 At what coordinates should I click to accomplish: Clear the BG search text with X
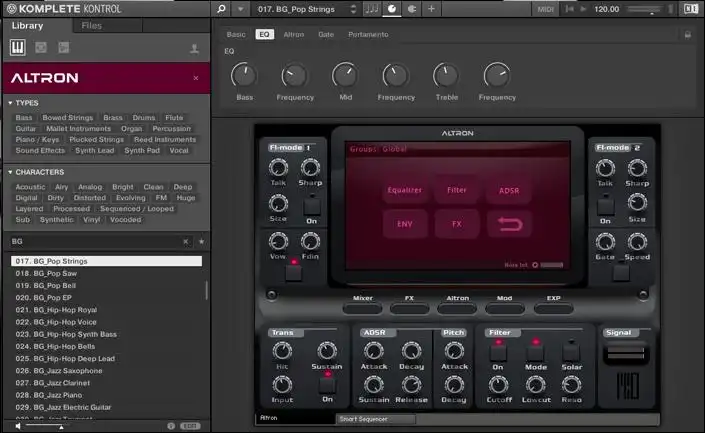185,241
